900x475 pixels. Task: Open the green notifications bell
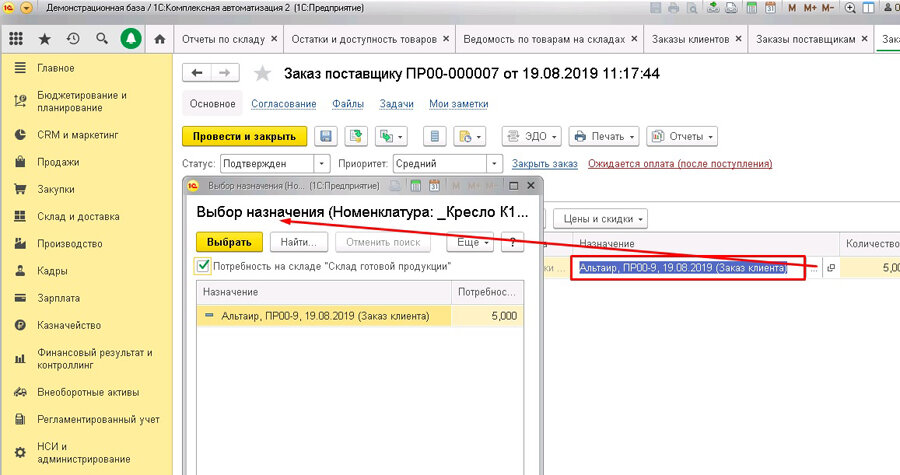pyautogui.click(x=131, y=39)
